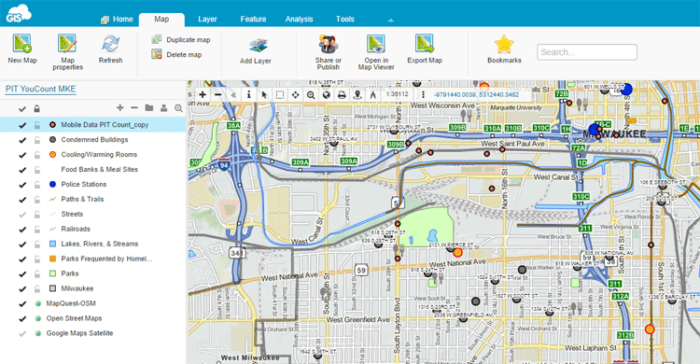Screen dimensions: 700x364
Task: Zoom in with the map plus button
Action: click(x=202, y=95)
